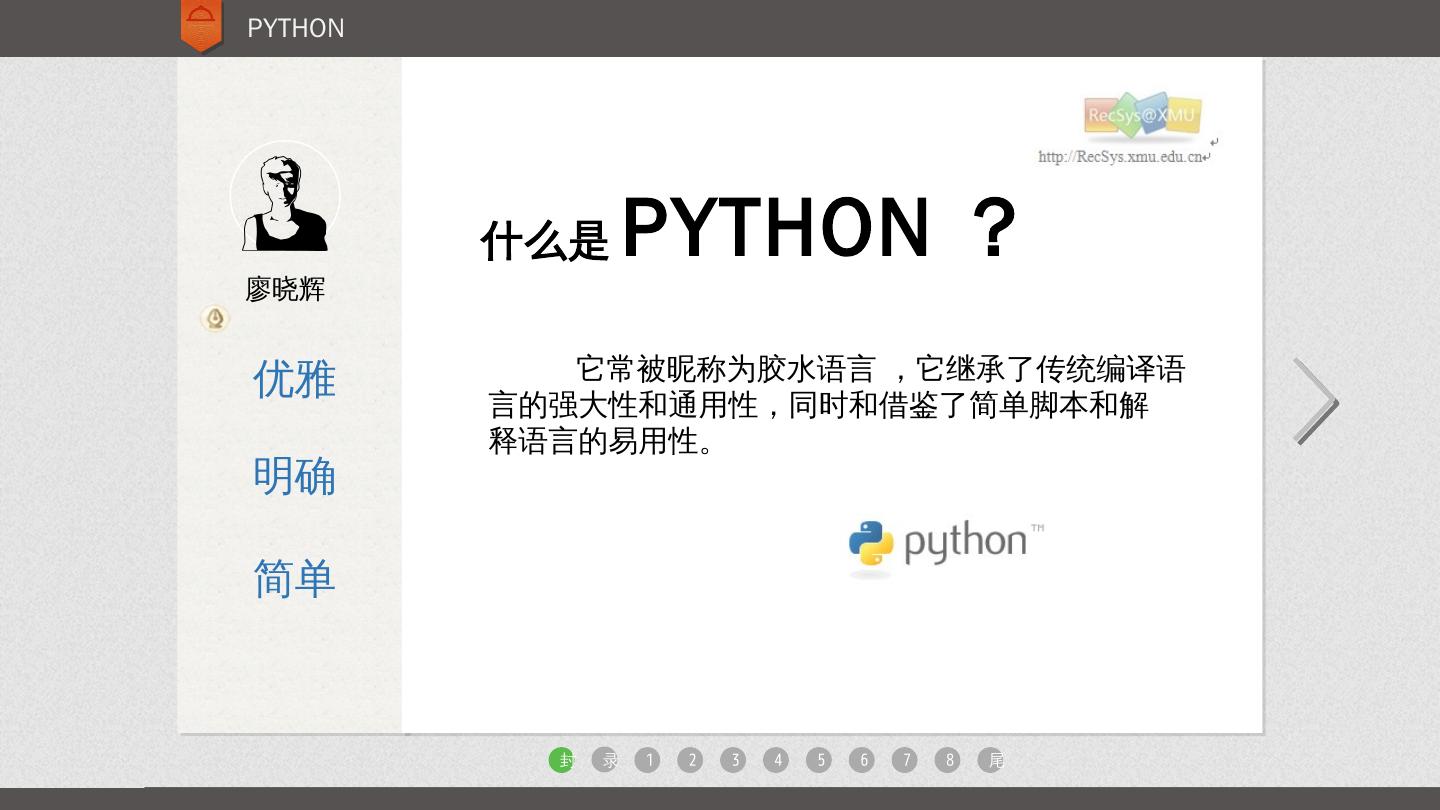Viewport: 1440px width, 810px height.
Task: Click the blue word 明确
Action: pyautogui.click(x=294, y=477)
